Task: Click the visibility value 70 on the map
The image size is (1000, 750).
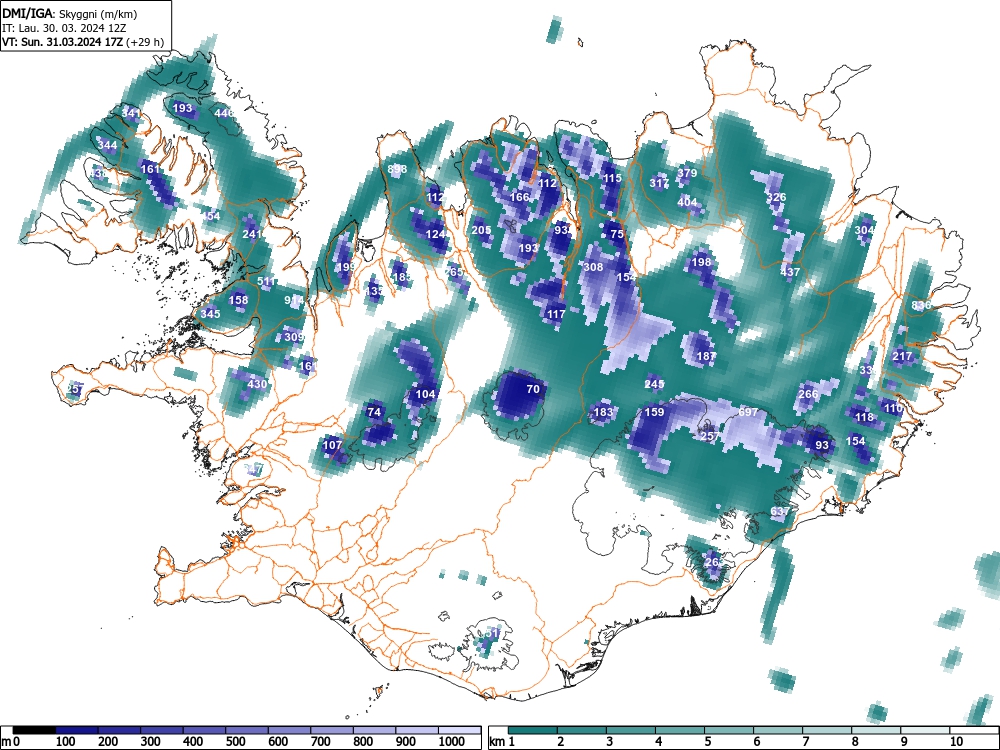Action: 533,389
